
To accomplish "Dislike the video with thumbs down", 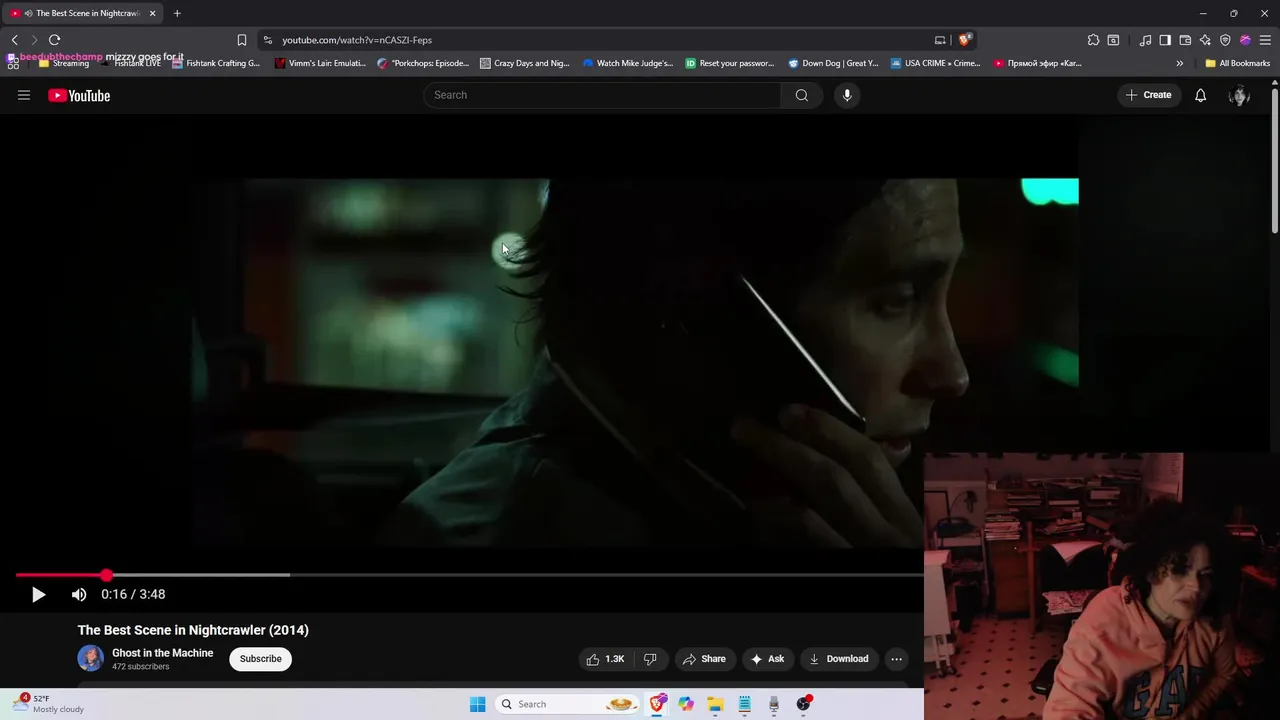I will 650,659.
